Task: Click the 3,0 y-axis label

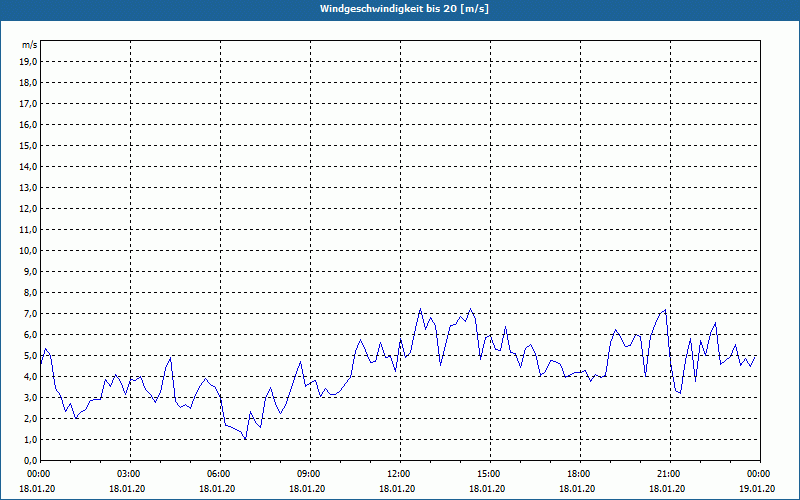Action: [30, 397]
